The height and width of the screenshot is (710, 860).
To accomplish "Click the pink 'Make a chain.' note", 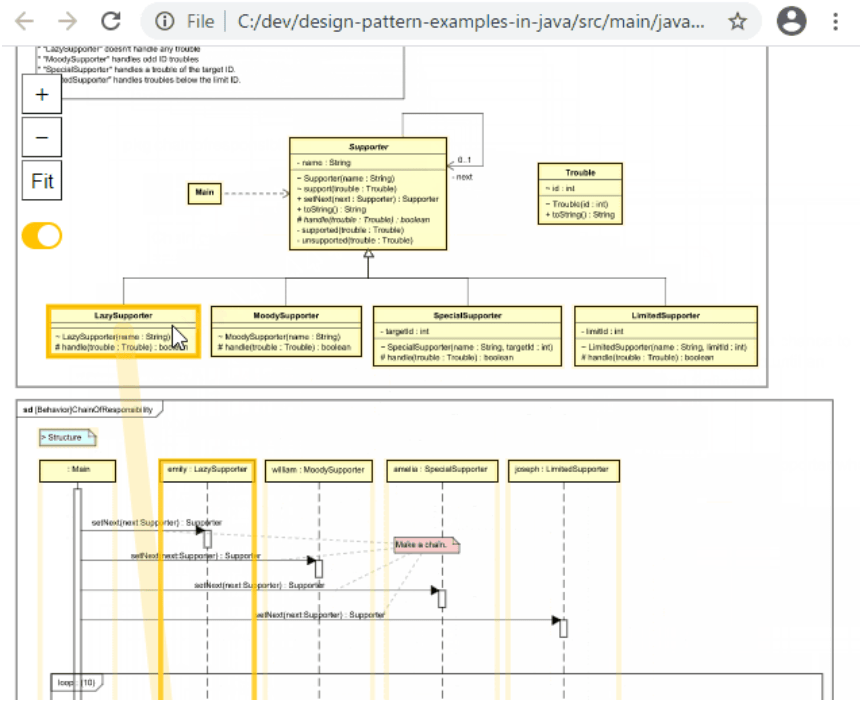I will pyautogui.click(x=426, y=545).
